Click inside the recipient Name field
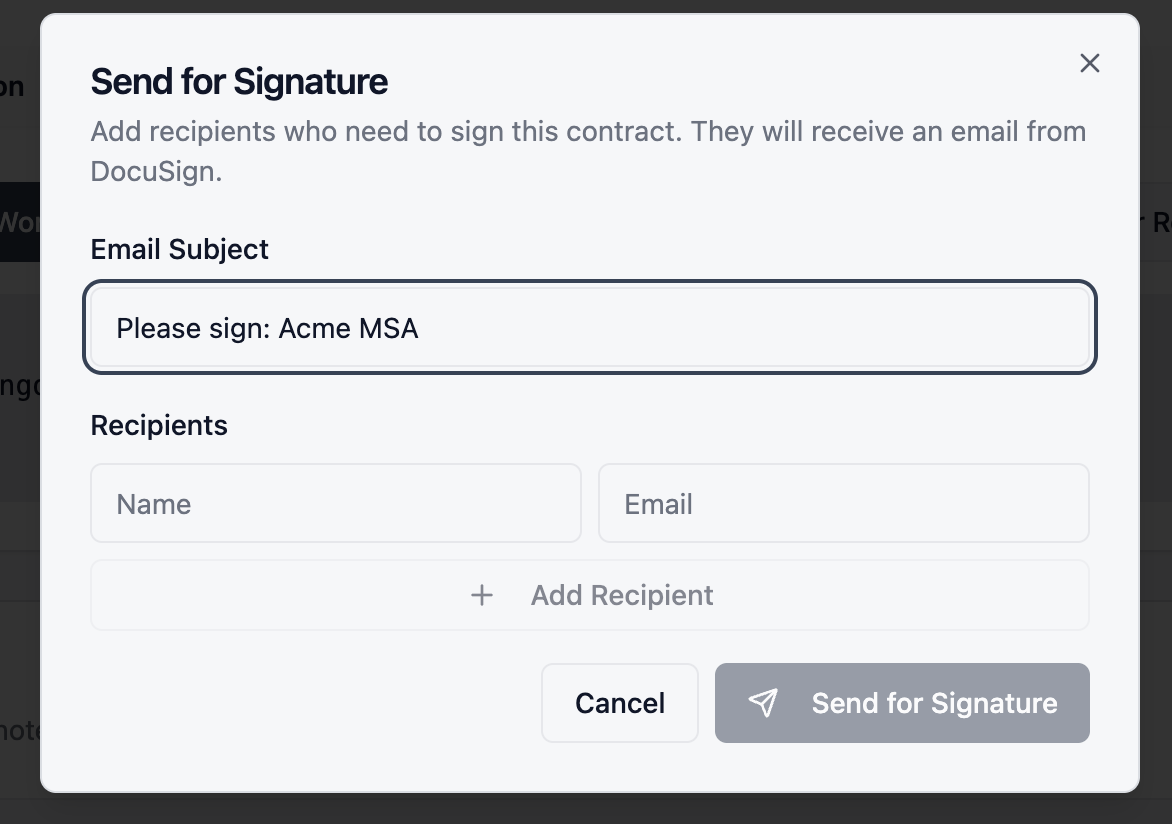Screen dimensions: 1172x824 (335, 503)
